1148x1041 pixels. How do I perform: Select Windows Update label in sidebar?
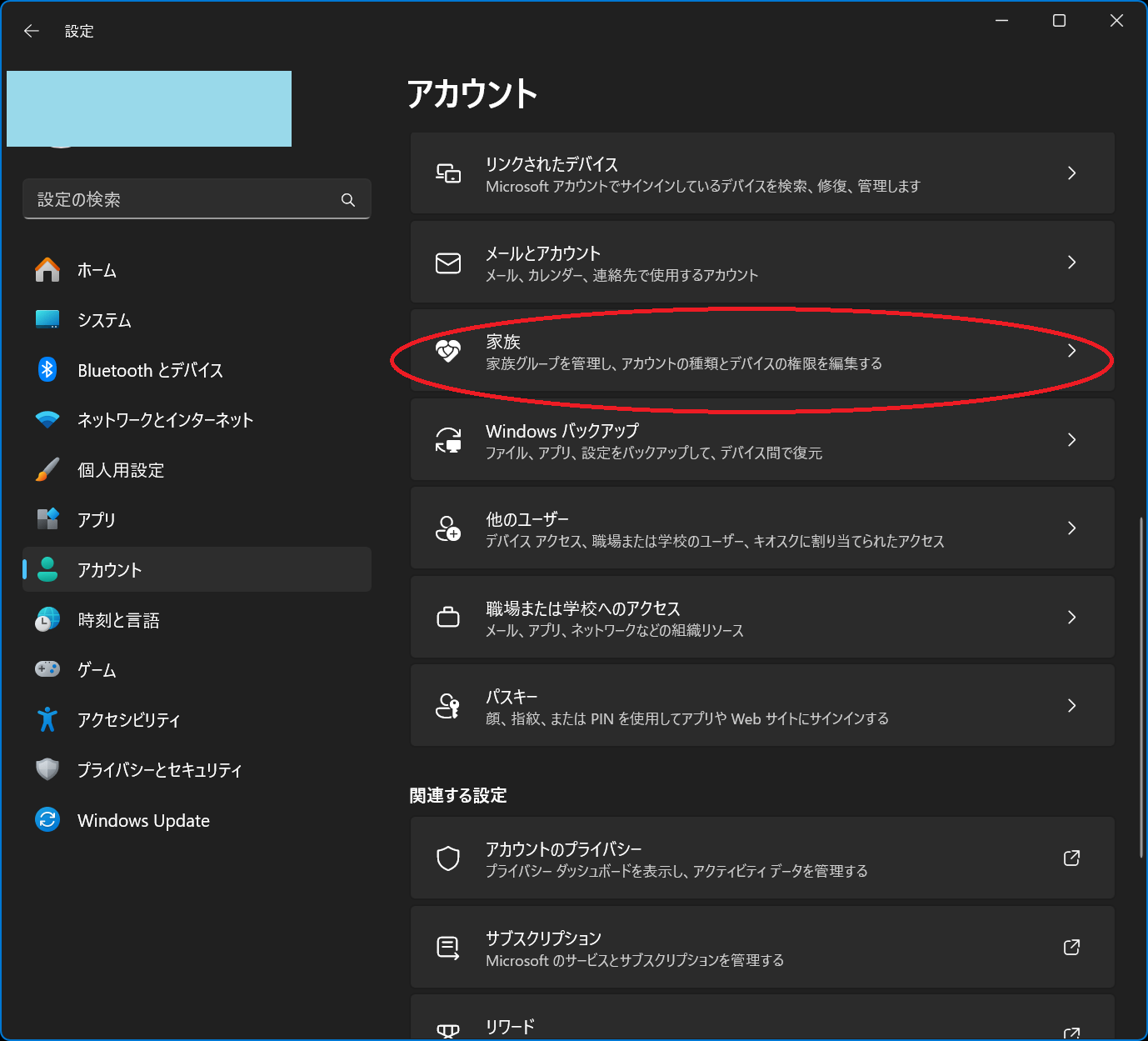[x=143, y=820]
